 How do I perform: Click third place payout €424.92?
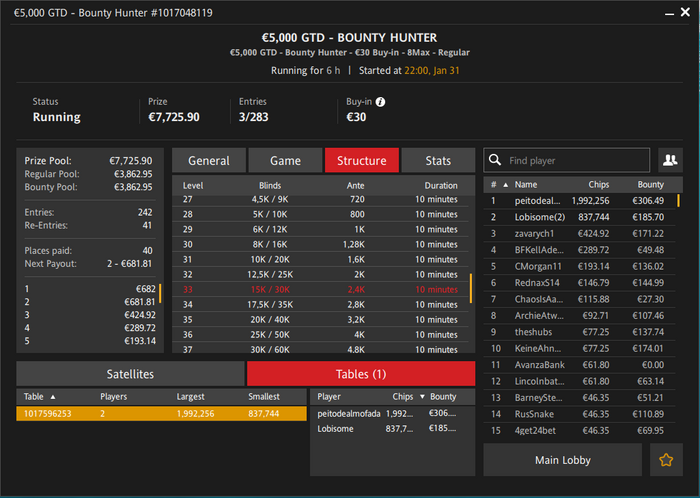tap(140, 315)
